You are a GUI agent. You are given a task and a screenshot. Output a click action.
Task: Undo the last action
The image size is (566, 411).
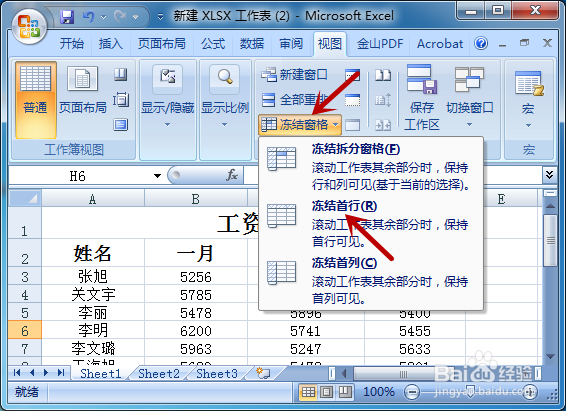88,17
